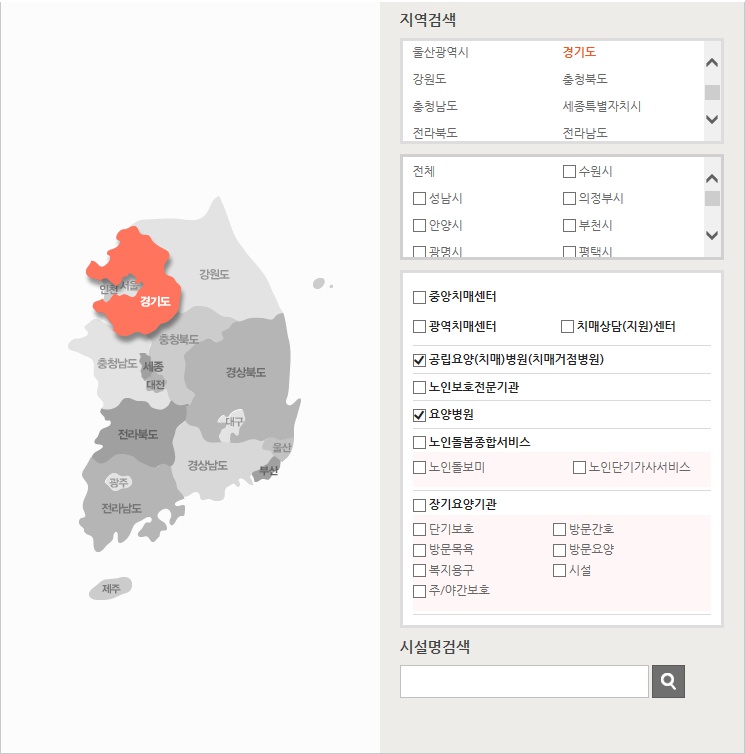The image size is (745, 754).
Task: Check the 의정부시 checkbox
Action: click(569, 198)
